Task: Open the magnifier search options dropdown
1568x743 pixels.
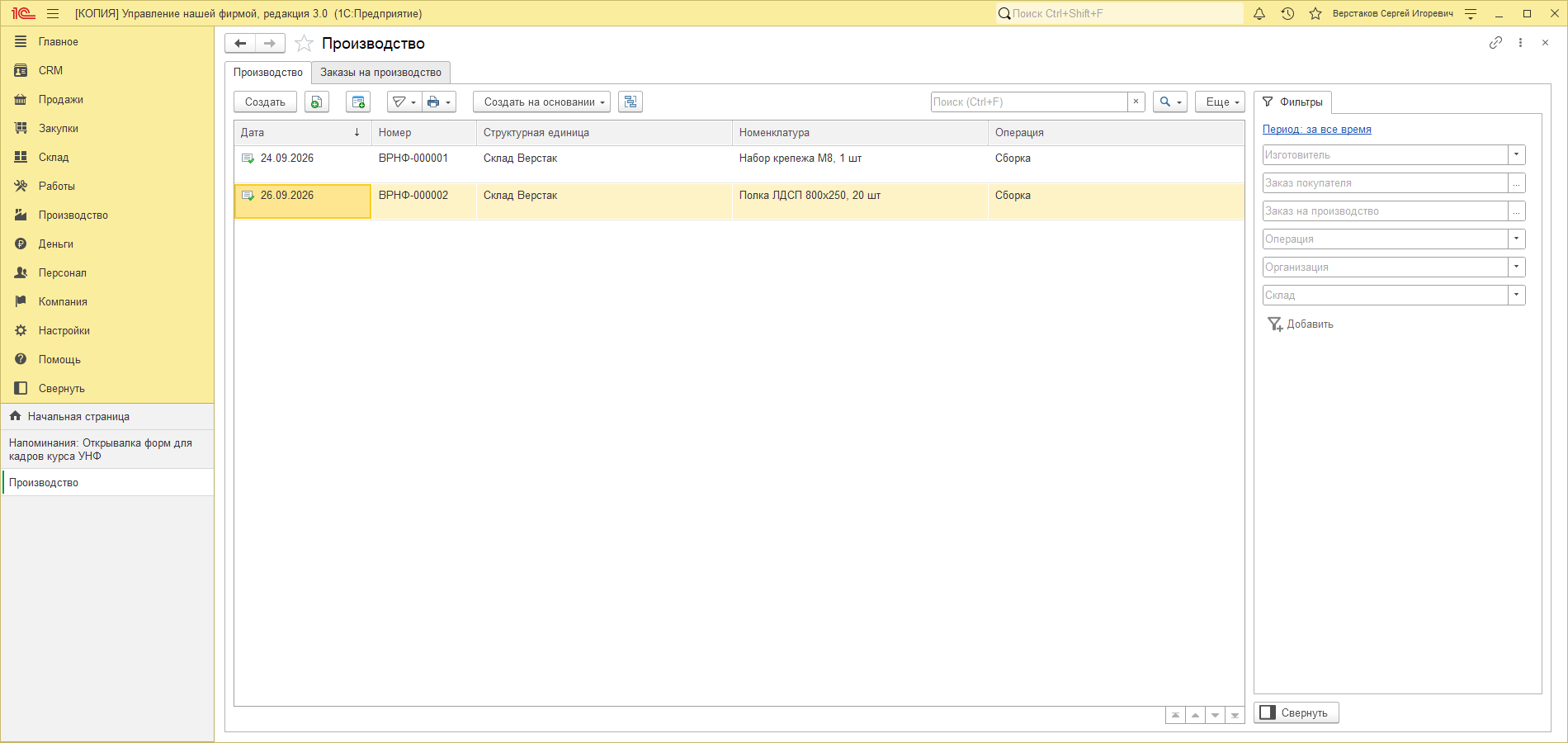Action: coord(1170,102)
